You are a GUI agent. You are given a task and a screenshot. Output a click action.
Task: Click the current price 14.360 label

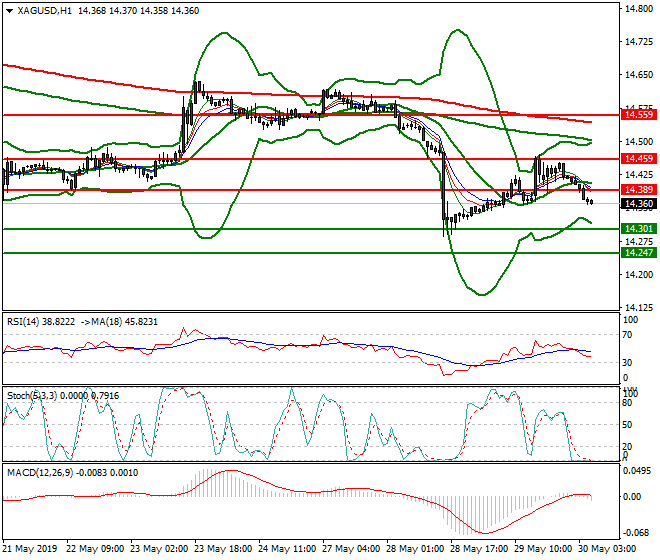pos(639,204)
